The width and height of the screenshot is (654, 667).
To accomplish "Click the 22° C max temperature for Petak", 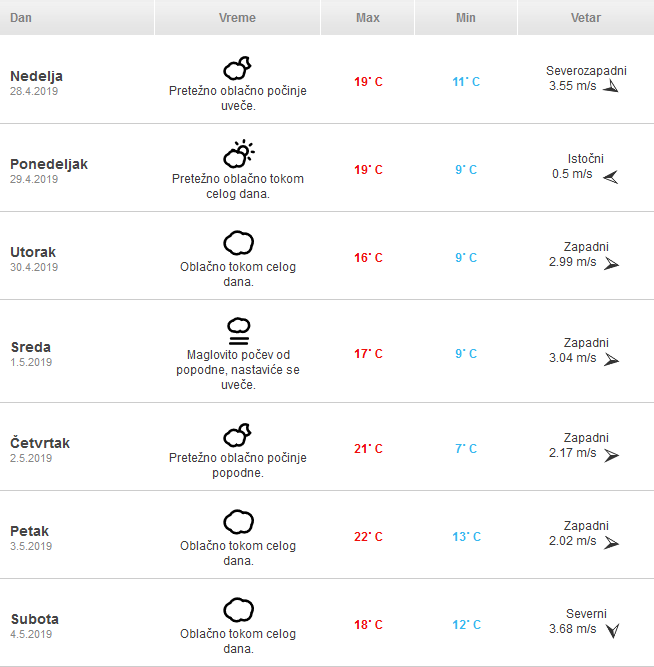I will (x=368, y=537).
